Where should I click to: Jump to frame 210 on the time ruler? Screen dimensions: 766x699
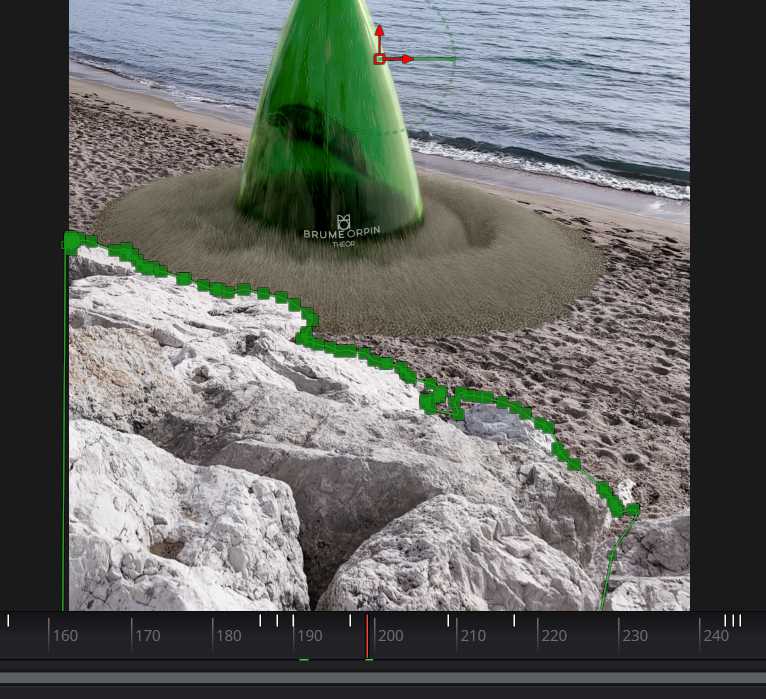click(x=473, y=635)
